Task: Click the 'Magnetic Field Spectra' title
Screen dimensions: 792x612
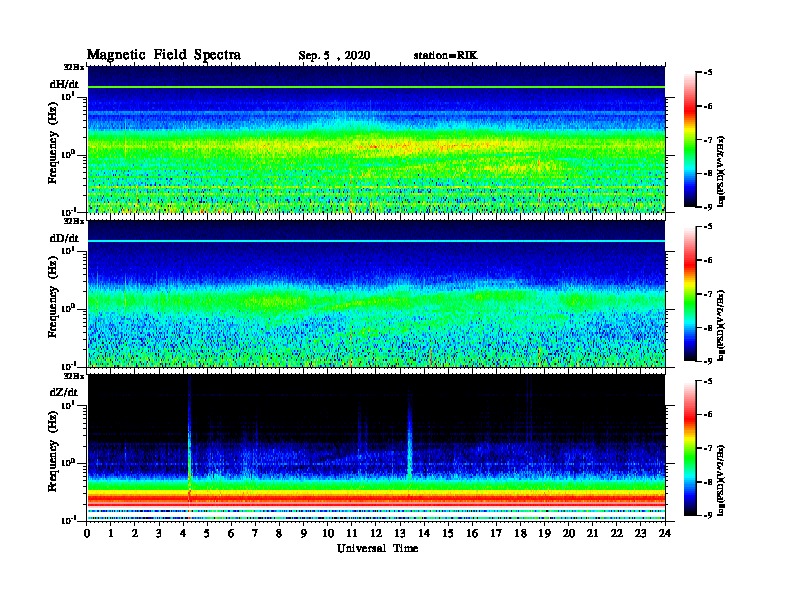Action: 164,55
